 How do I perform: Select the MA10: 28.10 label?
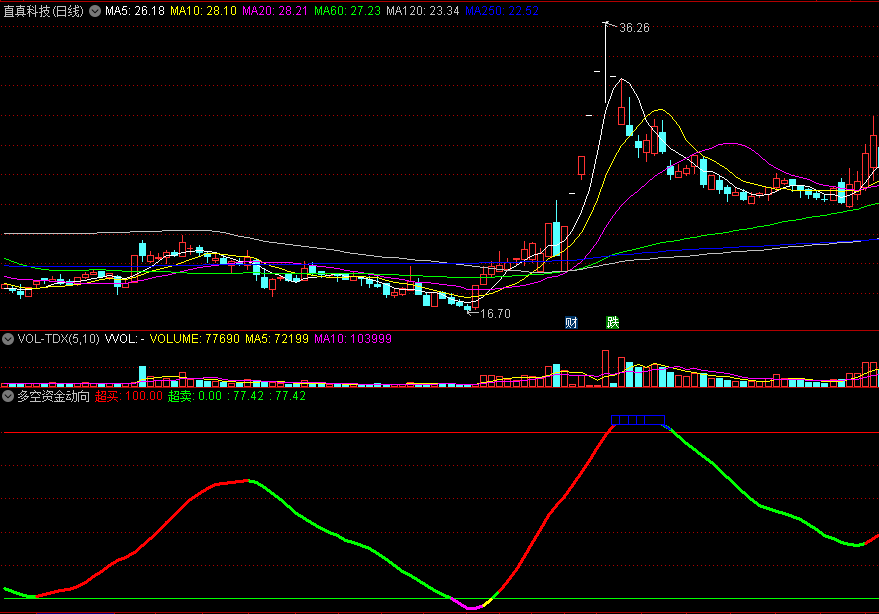(203, 11)
